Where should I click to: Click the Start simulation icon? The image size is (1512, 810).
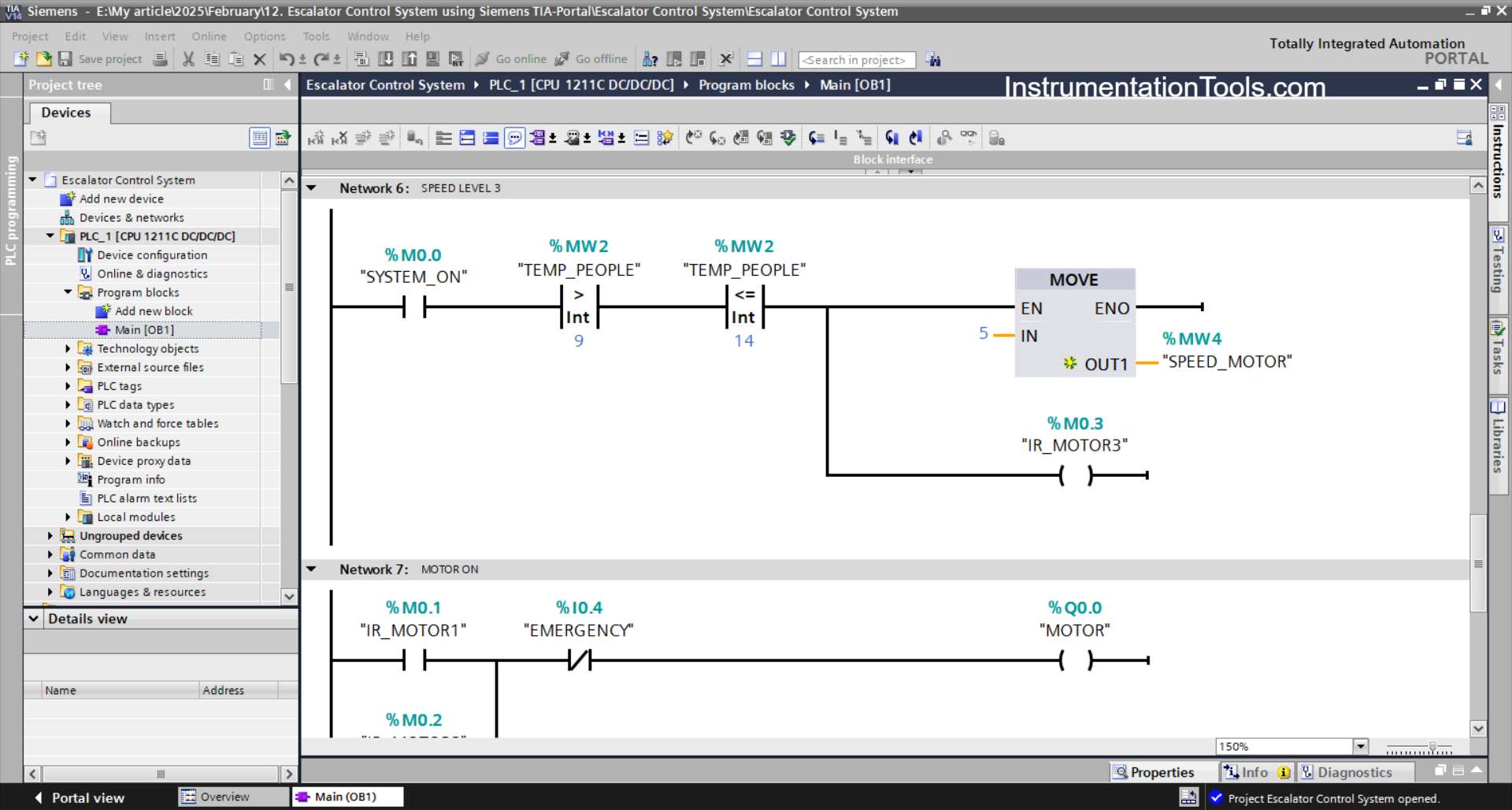pyautogui.click(x=432, y=59)
